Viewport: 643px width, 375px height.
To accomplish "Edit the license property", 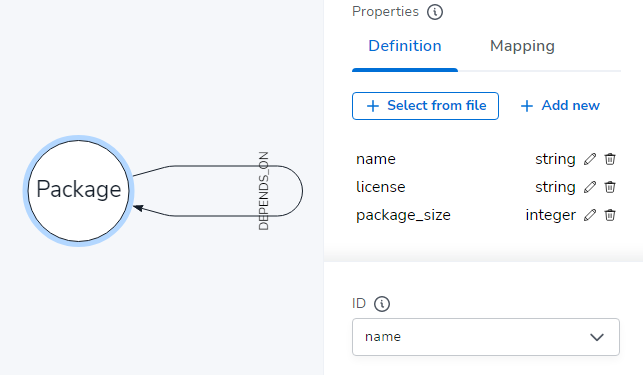I will click(x=590, y=187).
